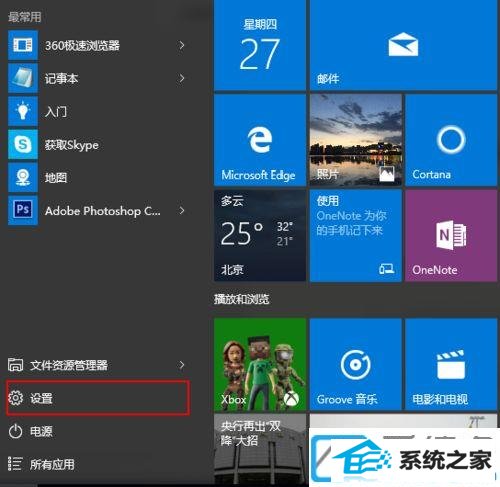Open the Cortana tile
Image resolution: width=500 pixels, height=487 pixels.
coord(451,140)
